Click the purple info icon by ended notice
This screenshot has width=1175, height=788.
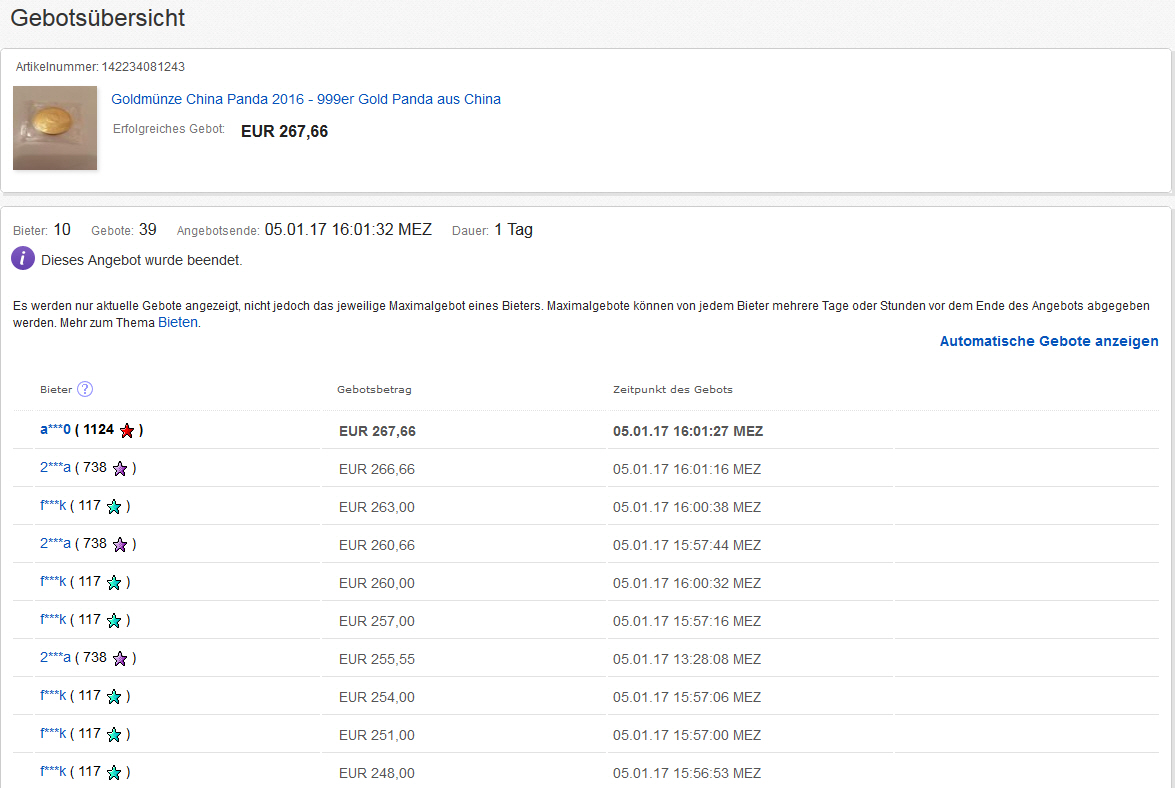[x=23, y=259]
